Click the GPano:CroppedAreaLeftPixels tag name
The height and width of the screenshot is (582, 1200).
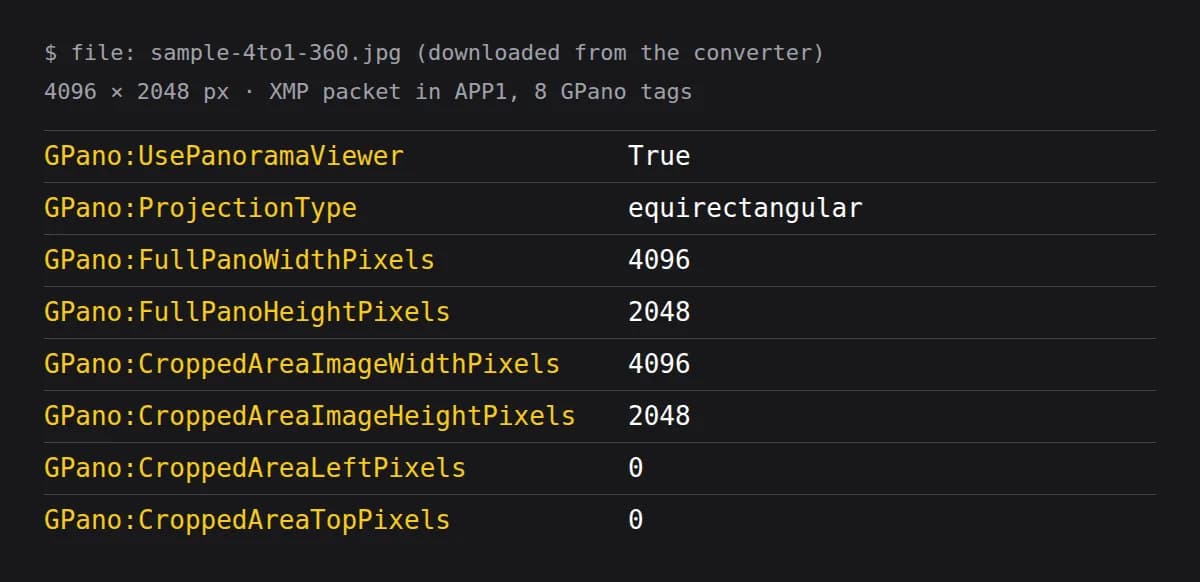[x=255, y=468]
